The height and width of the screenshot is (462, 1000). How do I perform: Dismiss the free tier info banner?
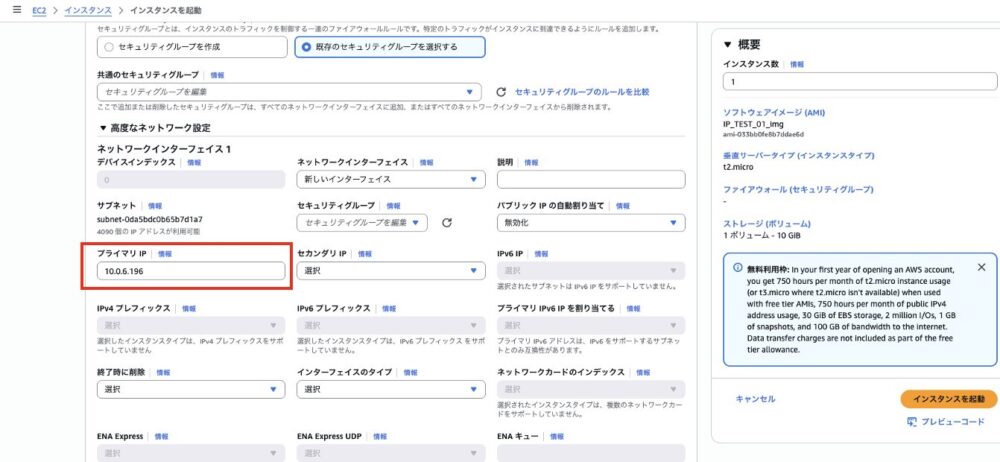coord(981,268)
